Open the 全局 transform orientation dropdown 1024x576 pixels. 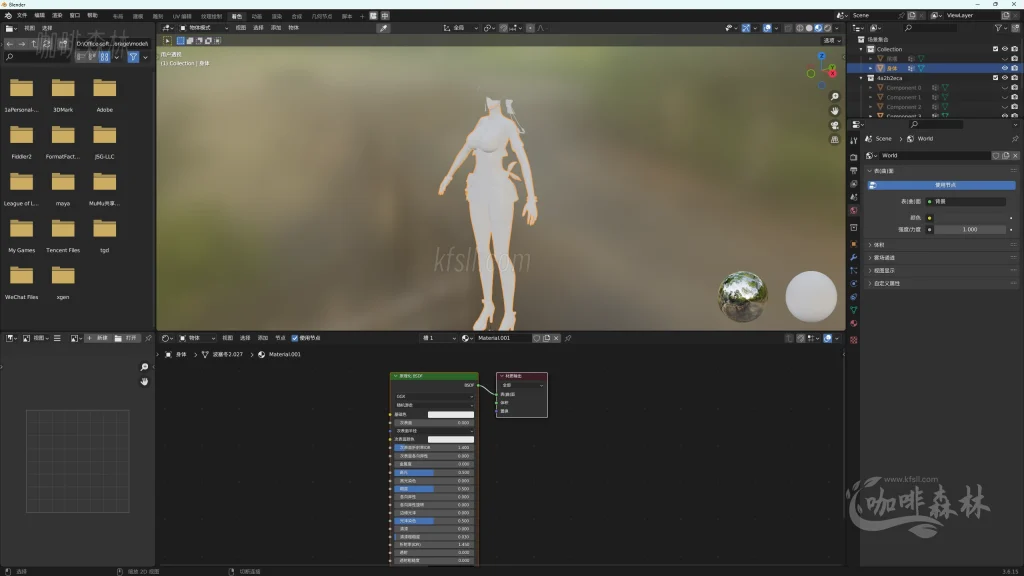pyautogui.click(x=461, y=28)
